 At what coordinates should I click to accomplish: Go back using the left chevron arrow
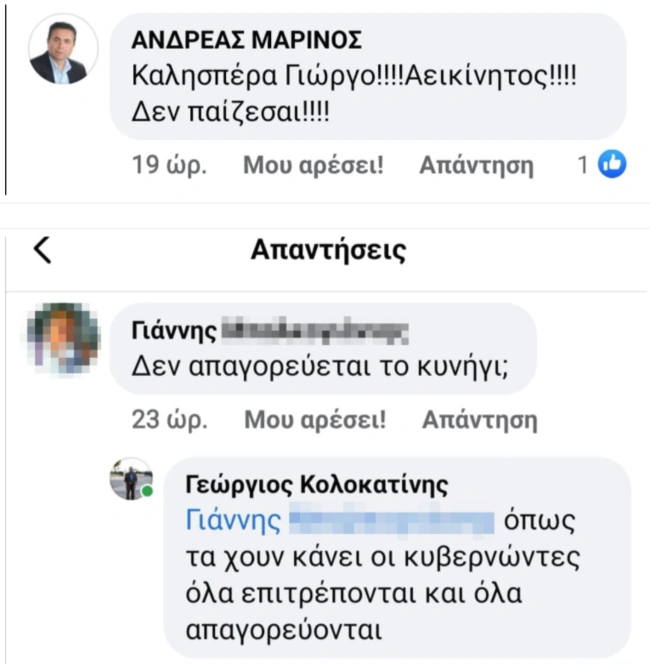(41, 250)
